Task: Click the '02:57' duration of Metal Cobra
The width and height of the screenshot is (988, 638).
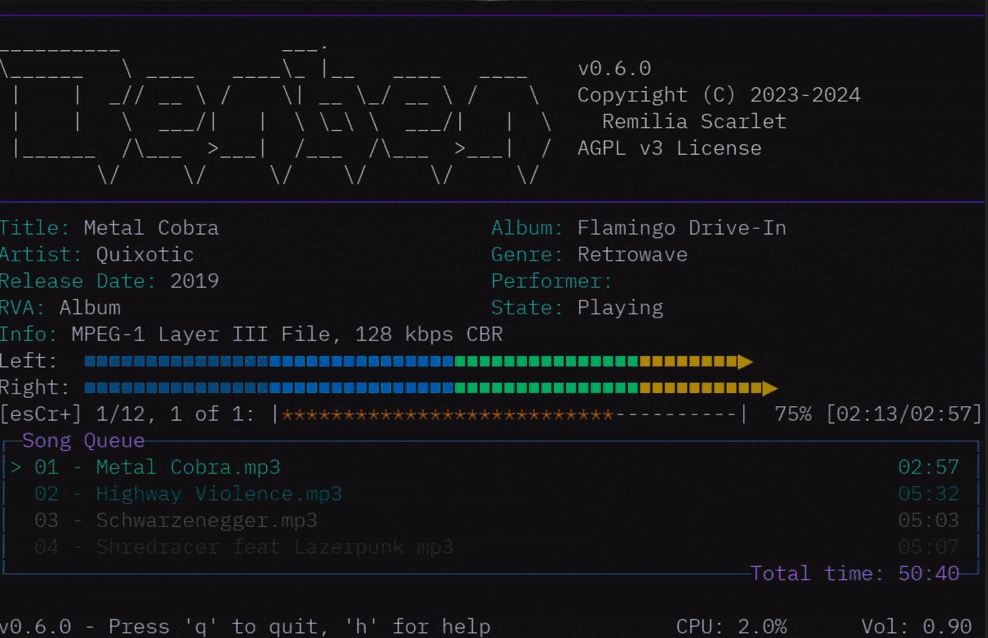Action: [x=928, y=467]
